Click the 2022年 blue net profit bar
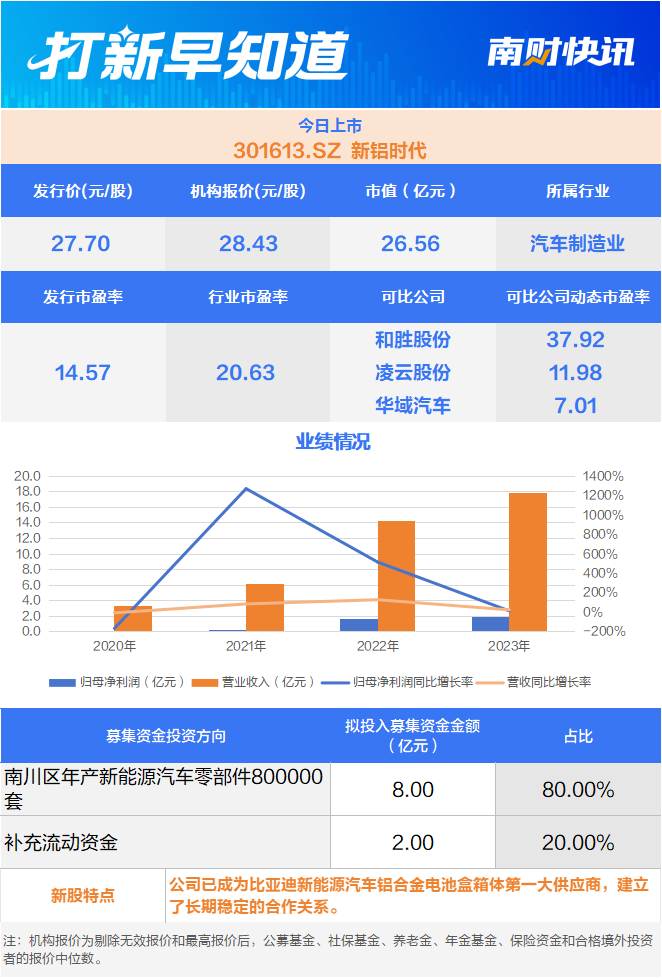662x978 pixels. tap(359, 625)
